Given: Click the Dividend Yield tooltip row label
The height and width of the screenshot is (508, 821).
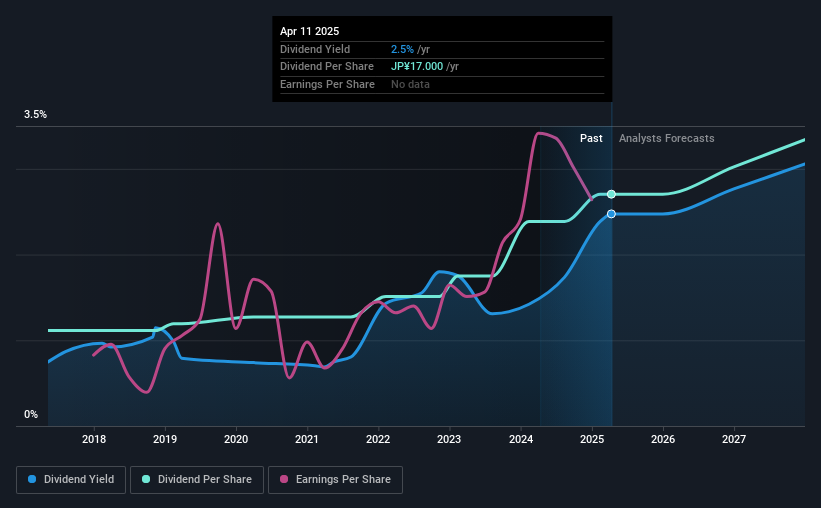Looking at the screenshot, I should [315, 49].
